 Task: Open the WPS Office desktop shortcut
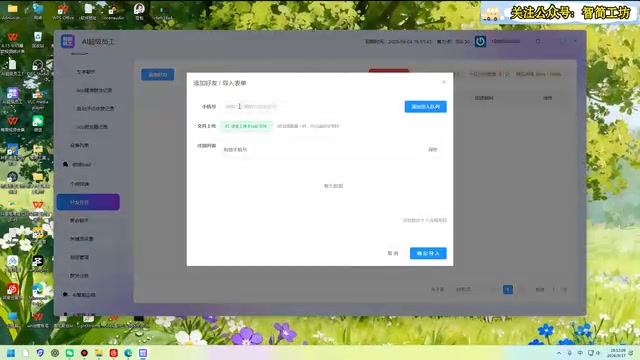[63, 11]
